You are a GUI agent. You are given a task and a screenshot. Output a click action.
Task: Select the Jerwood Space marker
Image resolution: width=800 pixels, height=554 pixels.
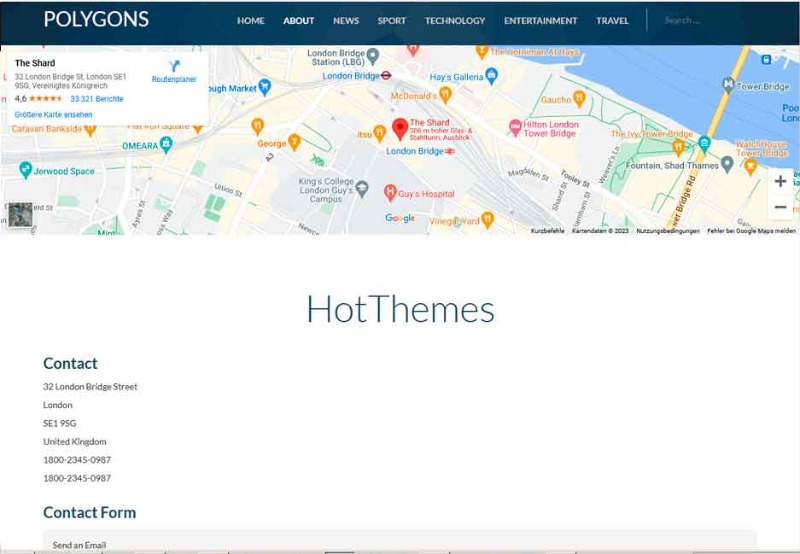(x=26, y=170)
